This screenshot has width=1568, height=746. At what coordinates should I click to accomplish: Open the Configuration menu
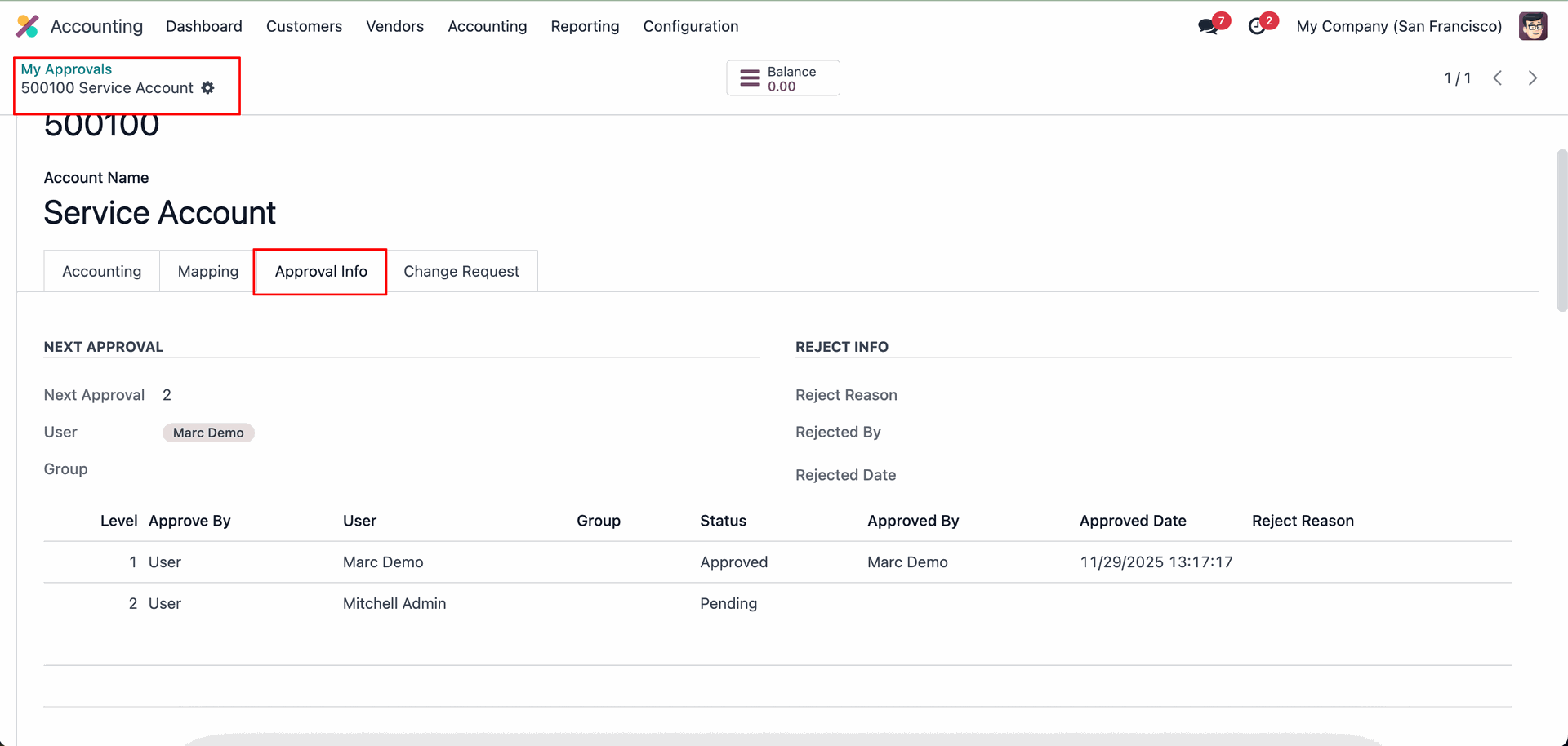(690, 26)
